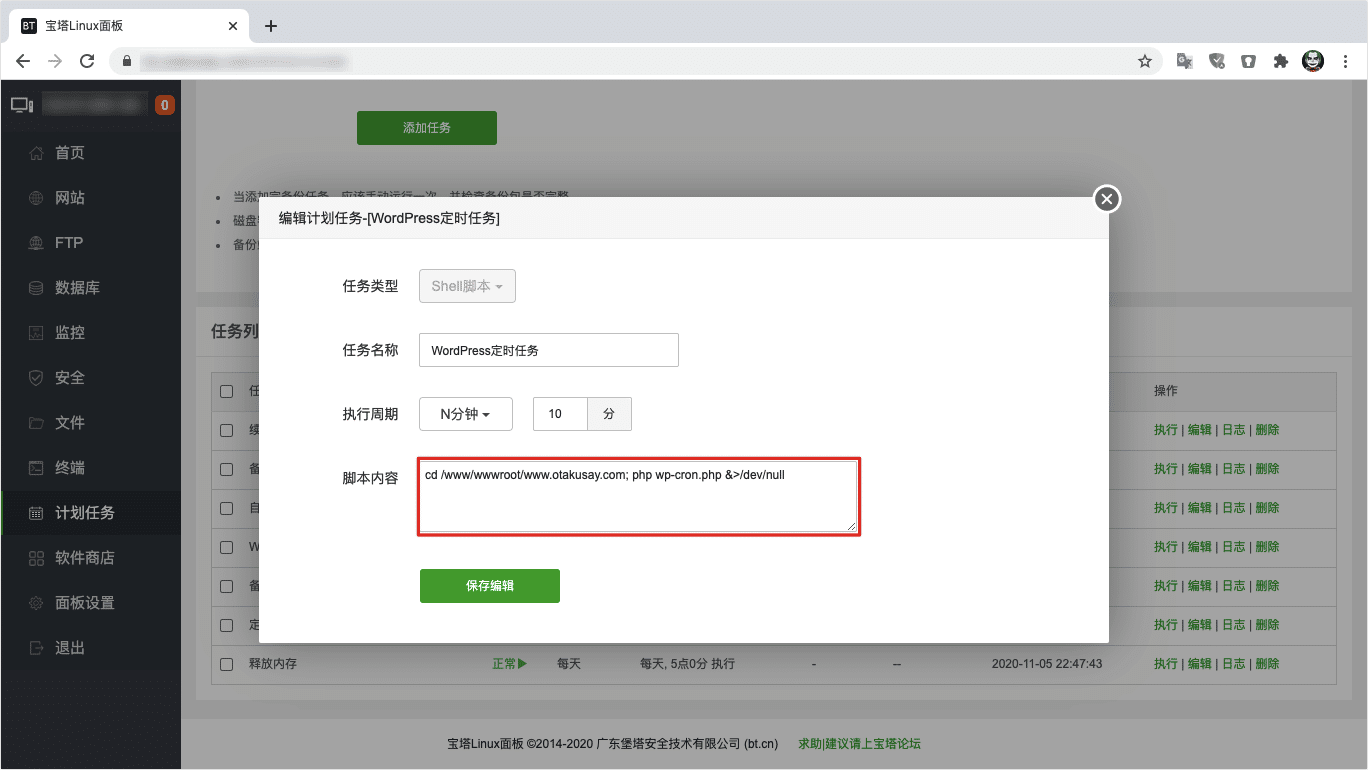
Task: Click the browser back arrow
Action: click(x=23, y=61)
